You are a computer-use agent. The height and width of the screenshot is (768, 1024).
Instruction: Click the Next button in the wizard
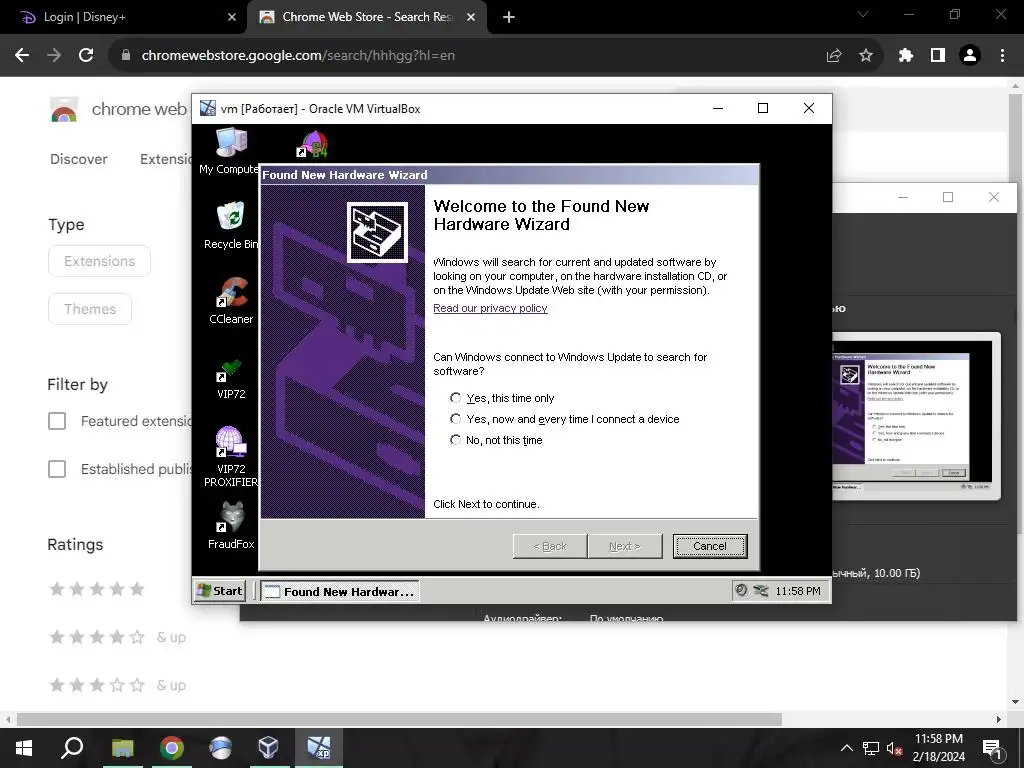pos(625,546)
